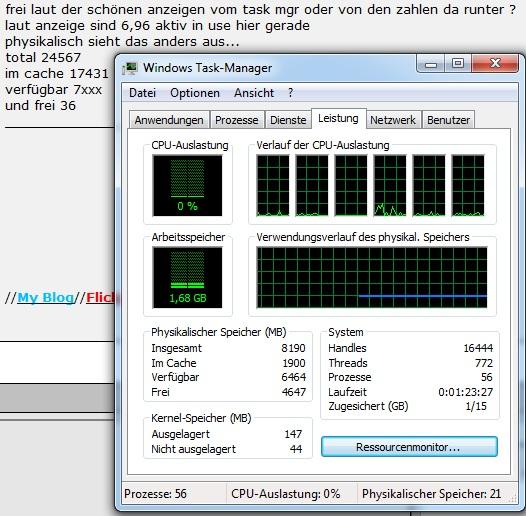Click the first CPU core history graph

273,186
